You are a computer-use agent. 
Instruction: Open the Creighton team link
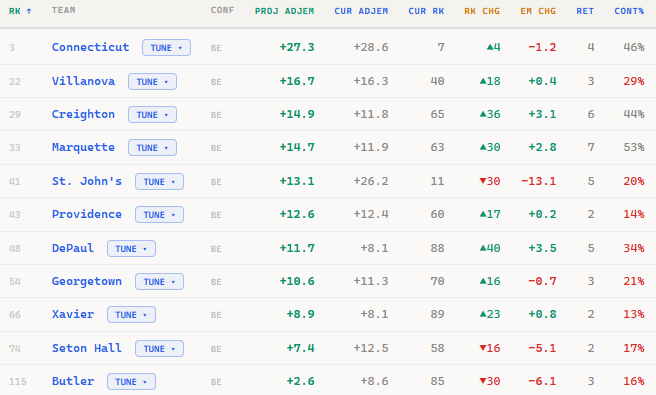tap(83, 114)
